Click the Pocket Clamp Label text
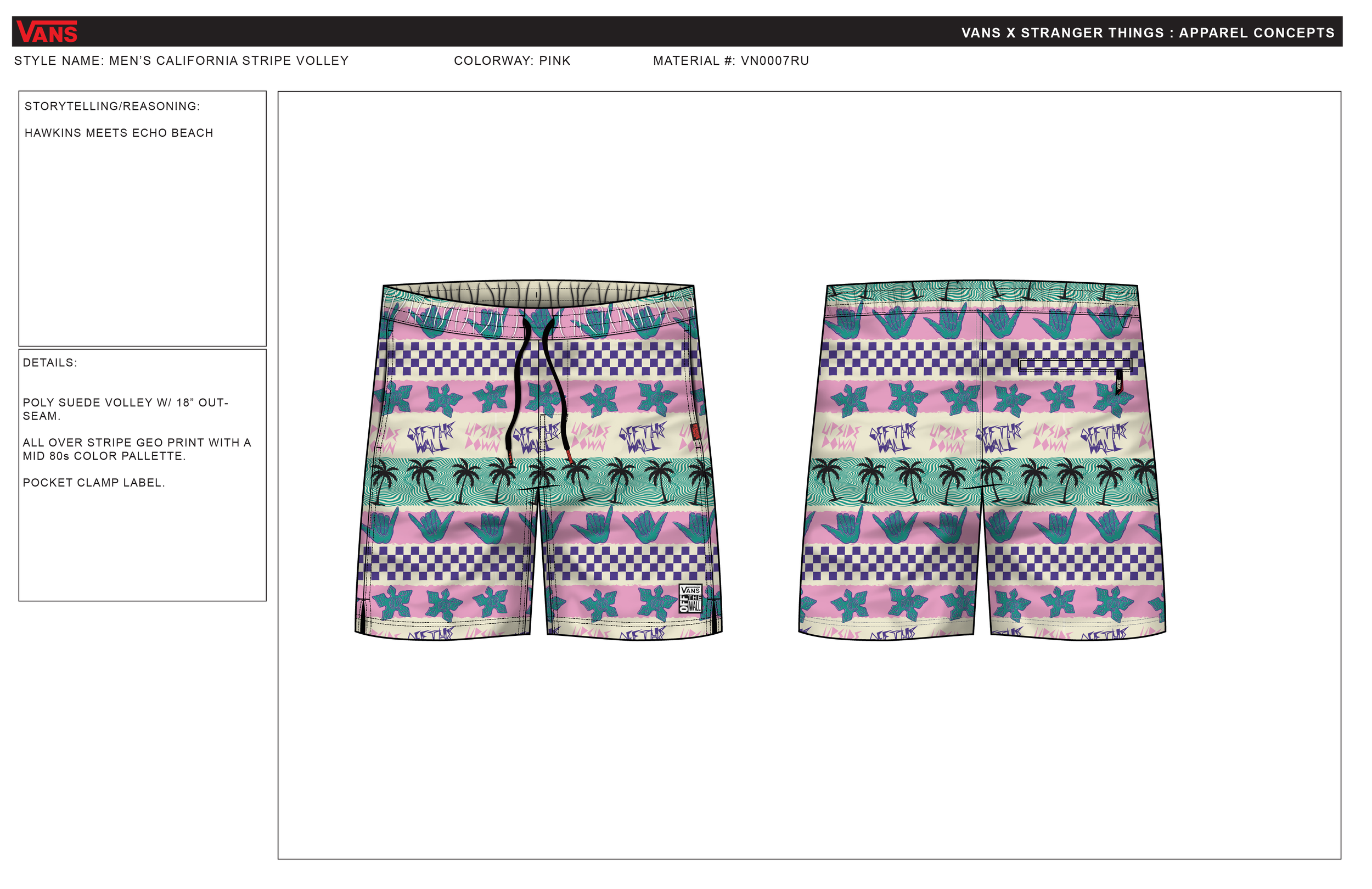1372x889 pixels. [94, 483]
